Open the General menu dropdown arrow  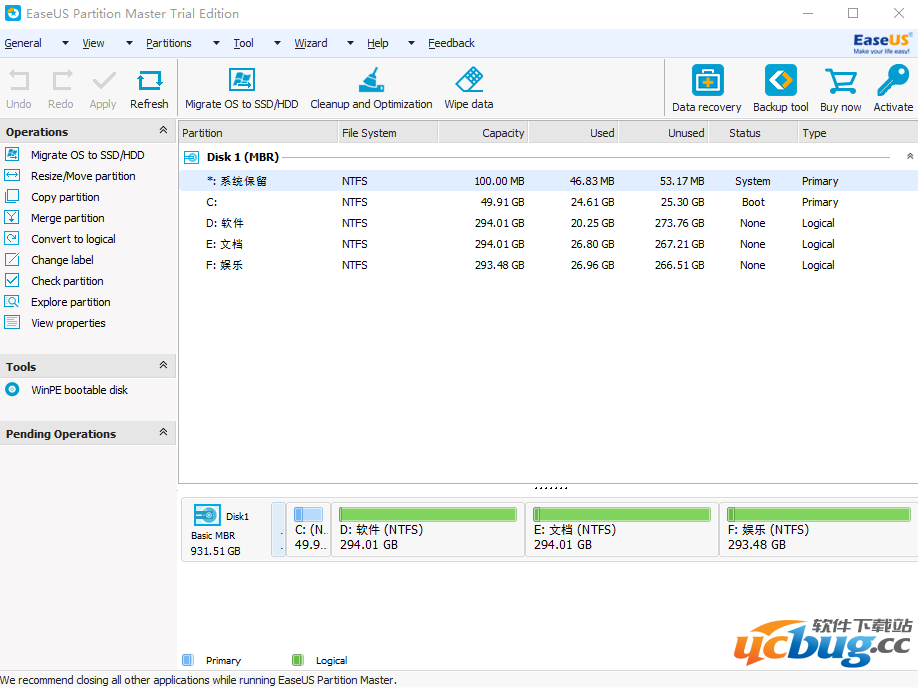(65, 43)
